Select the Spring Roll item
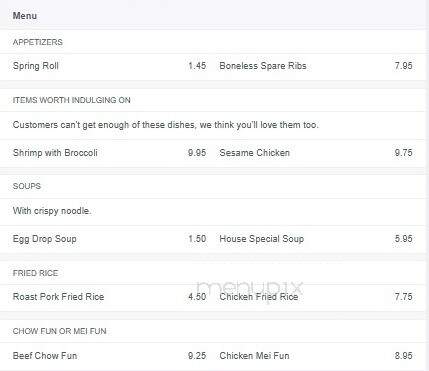This screenshot has height=371, width=429. 36,66
